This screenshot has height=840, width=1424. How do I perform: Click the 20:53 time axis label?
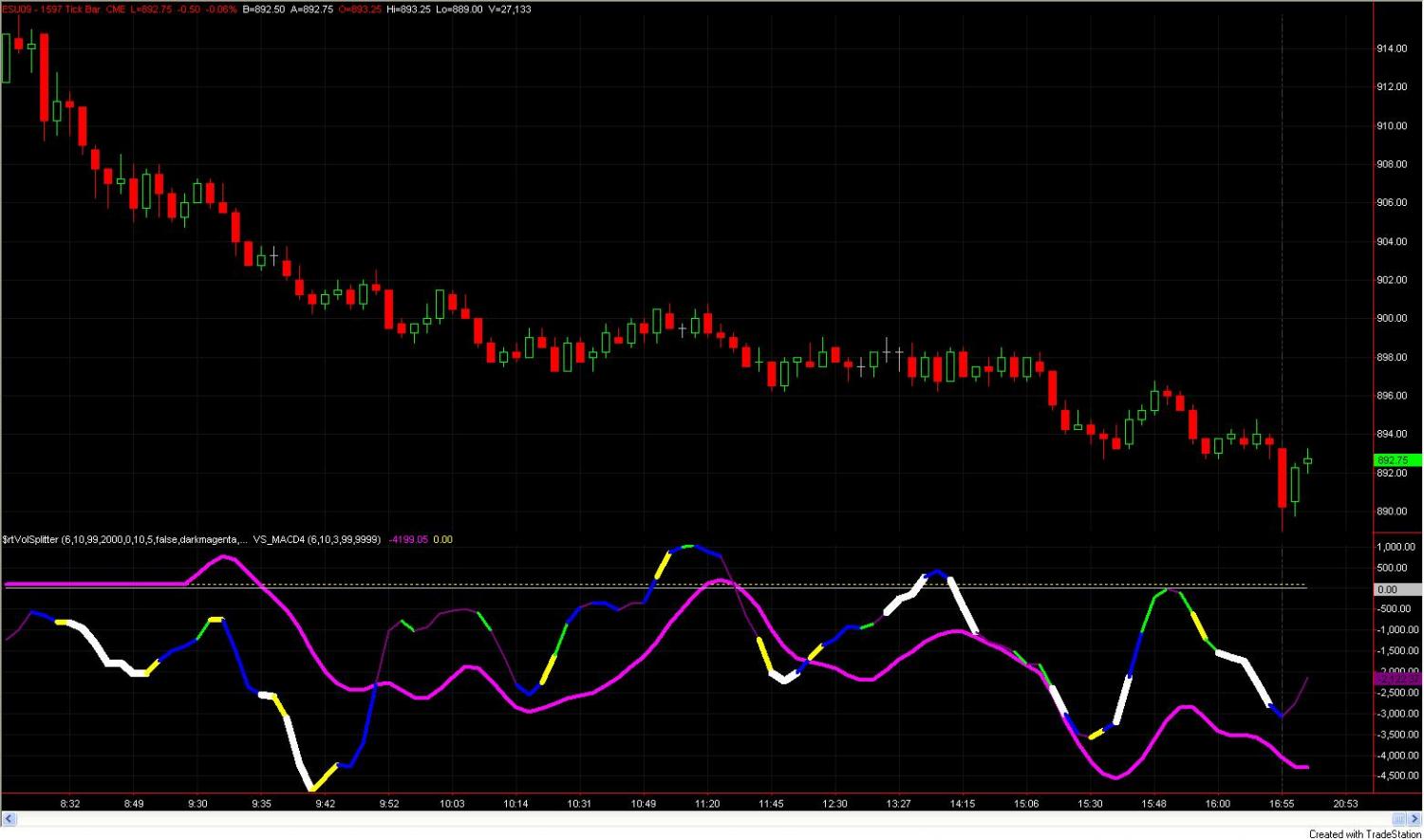click(x=1345, y=804)
